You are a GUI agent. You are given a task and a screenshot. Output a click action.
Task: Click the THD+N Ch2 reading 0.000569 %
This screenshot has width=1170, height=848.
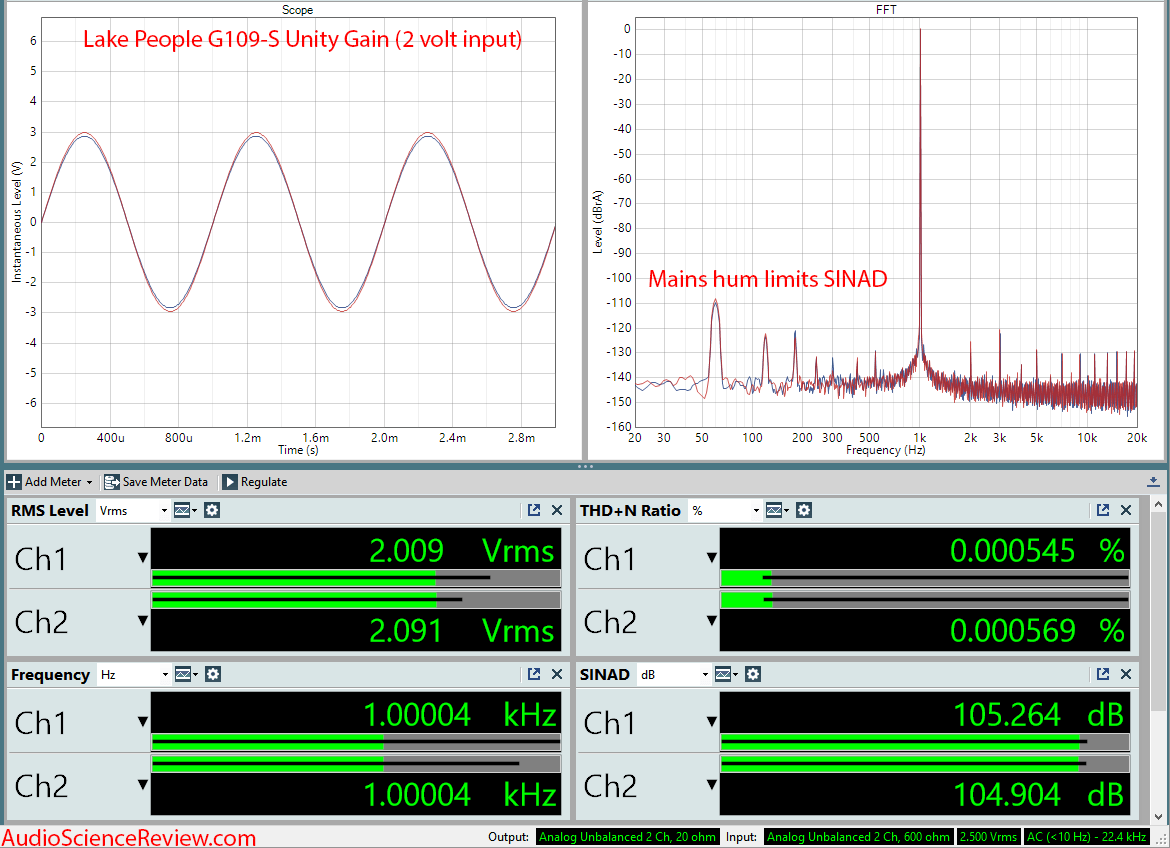pos(1037,631)
